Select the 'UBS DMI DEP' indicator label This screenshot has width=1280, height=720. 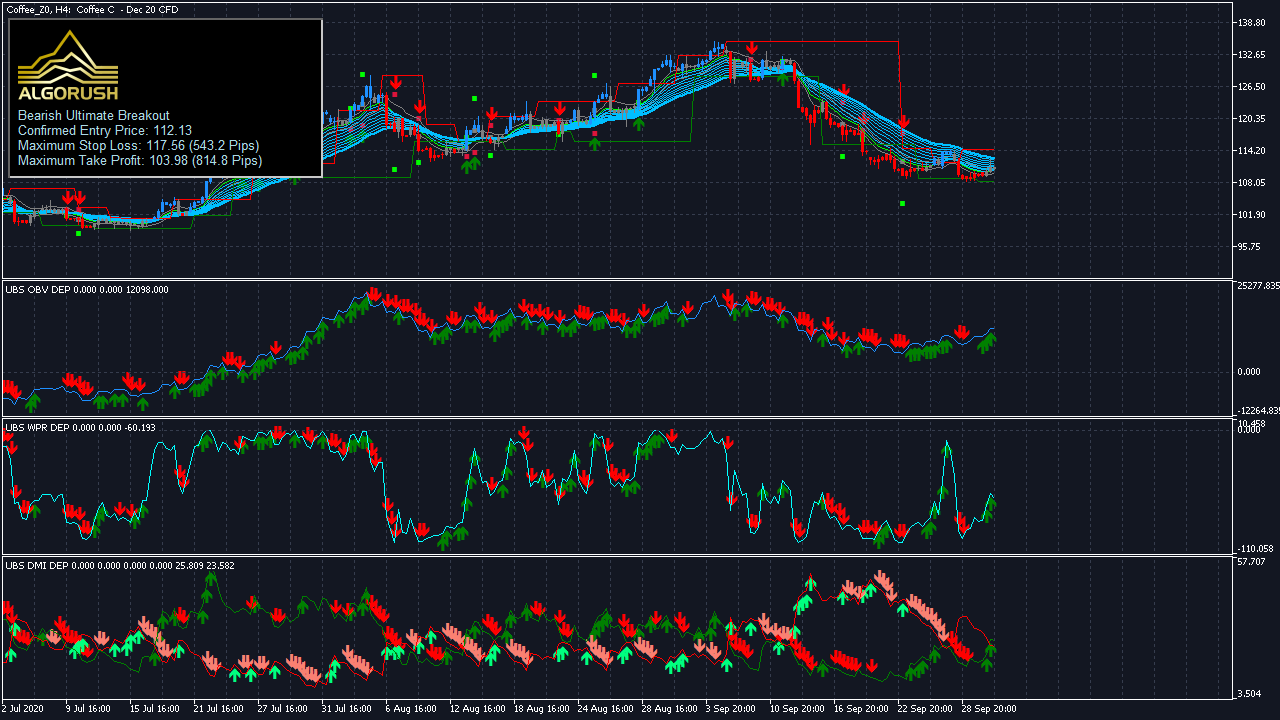pyautogui.click(x=37, y=565)
